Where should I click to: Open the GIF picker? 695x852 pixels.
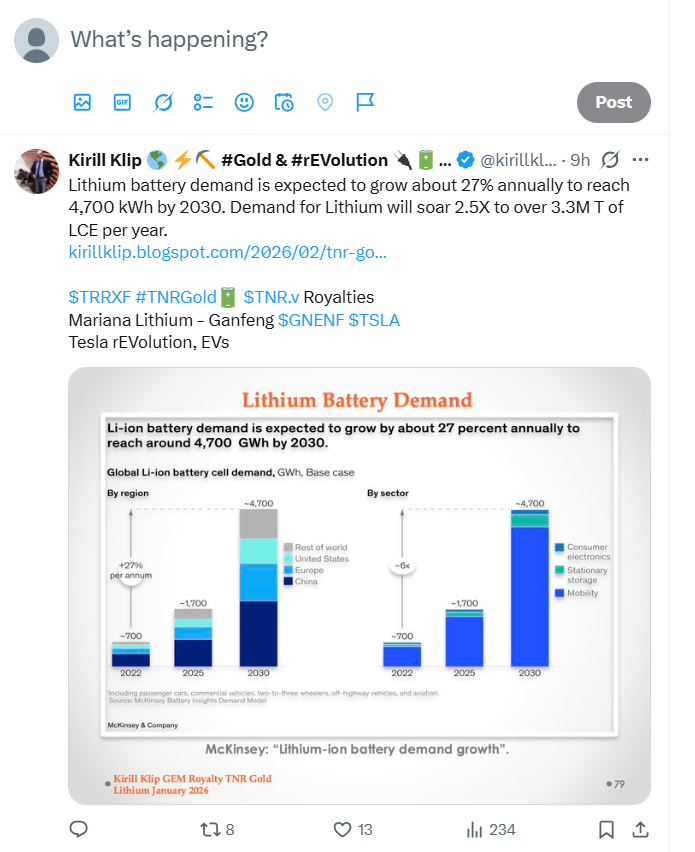(x=122, y=102)
